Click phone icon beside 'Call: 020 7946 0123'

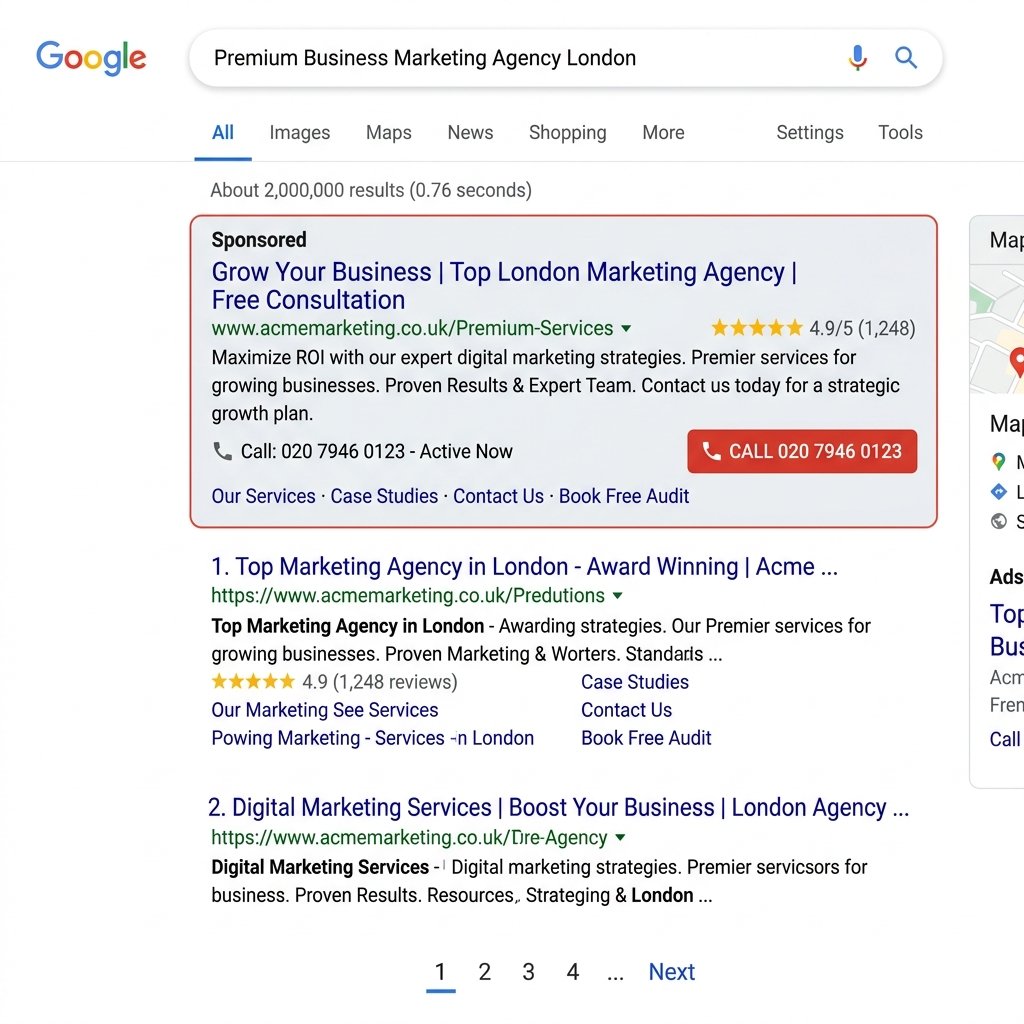click(223, 451)
